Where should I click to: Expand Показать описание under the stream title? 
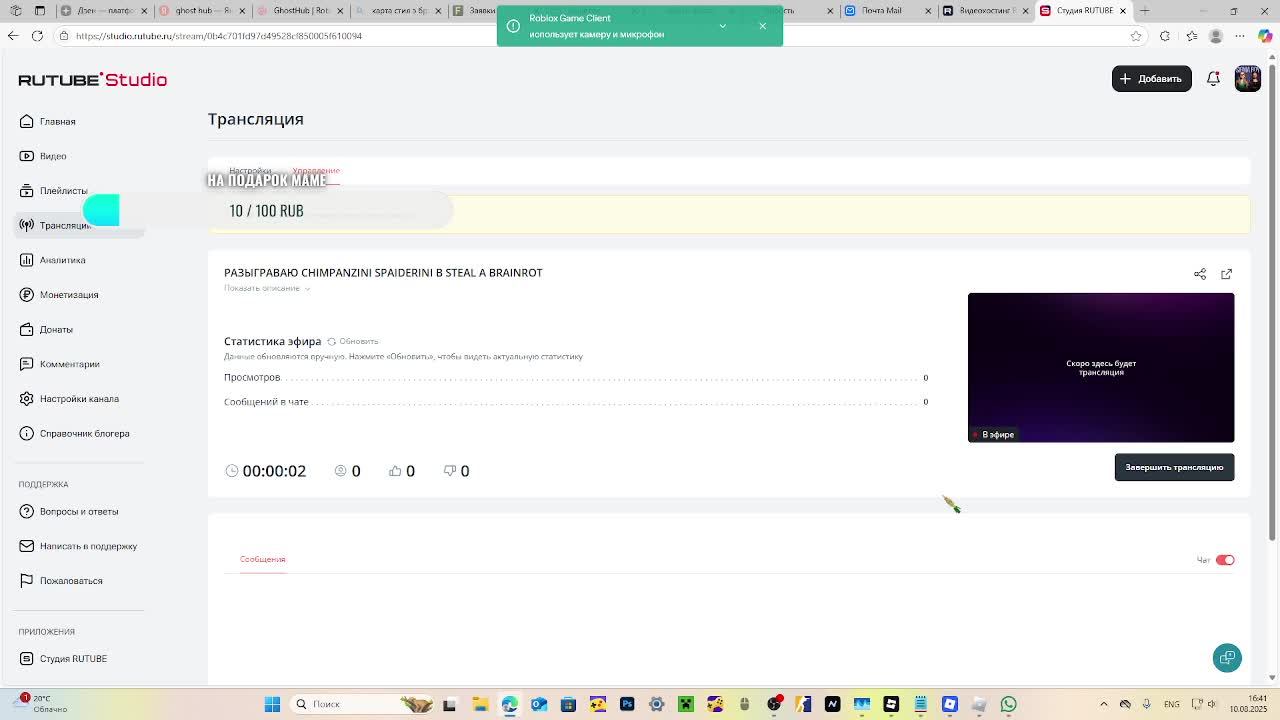coord(266,288)
